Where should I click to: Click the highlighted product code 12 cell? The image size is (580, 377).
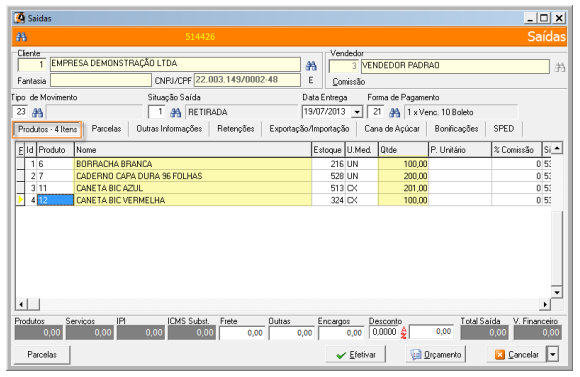click(55, 200)
